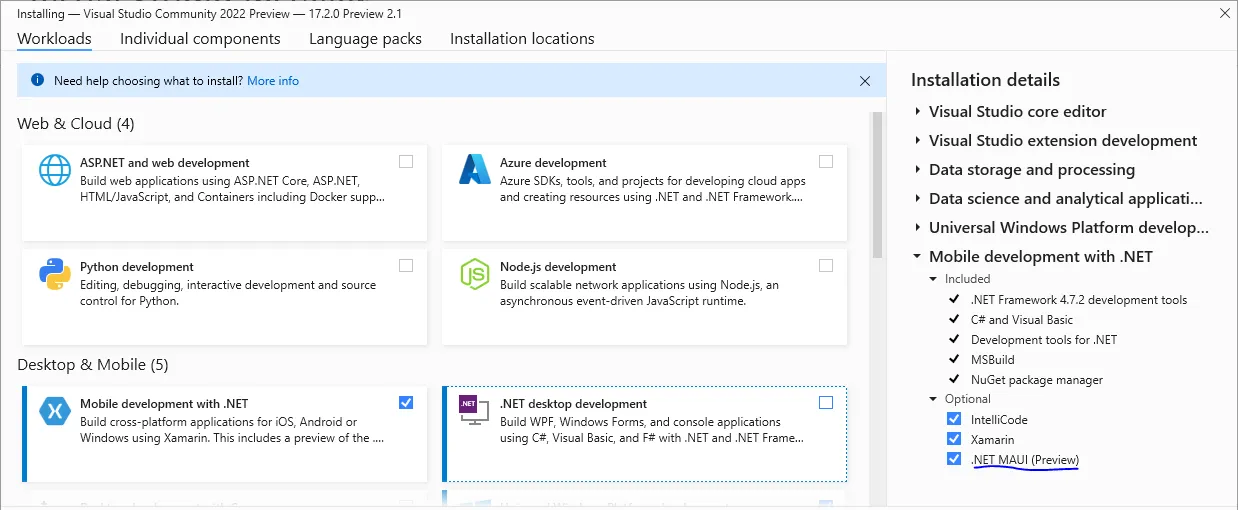Enable the ASP.NET and web development checkbox
The image size is (1238, 510).
(x=406, y=161)
